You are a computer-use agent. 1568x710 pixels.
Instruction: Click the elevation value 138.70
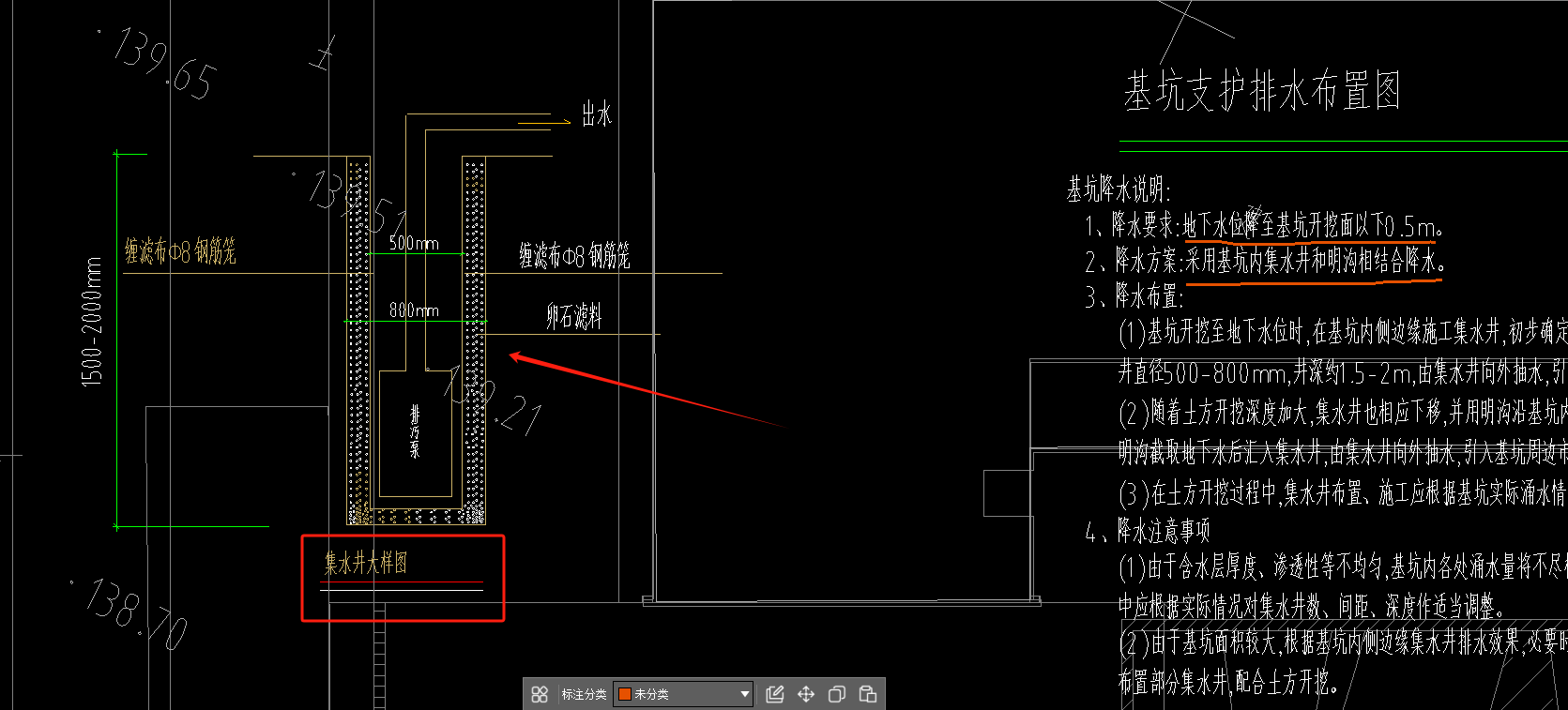137,614
